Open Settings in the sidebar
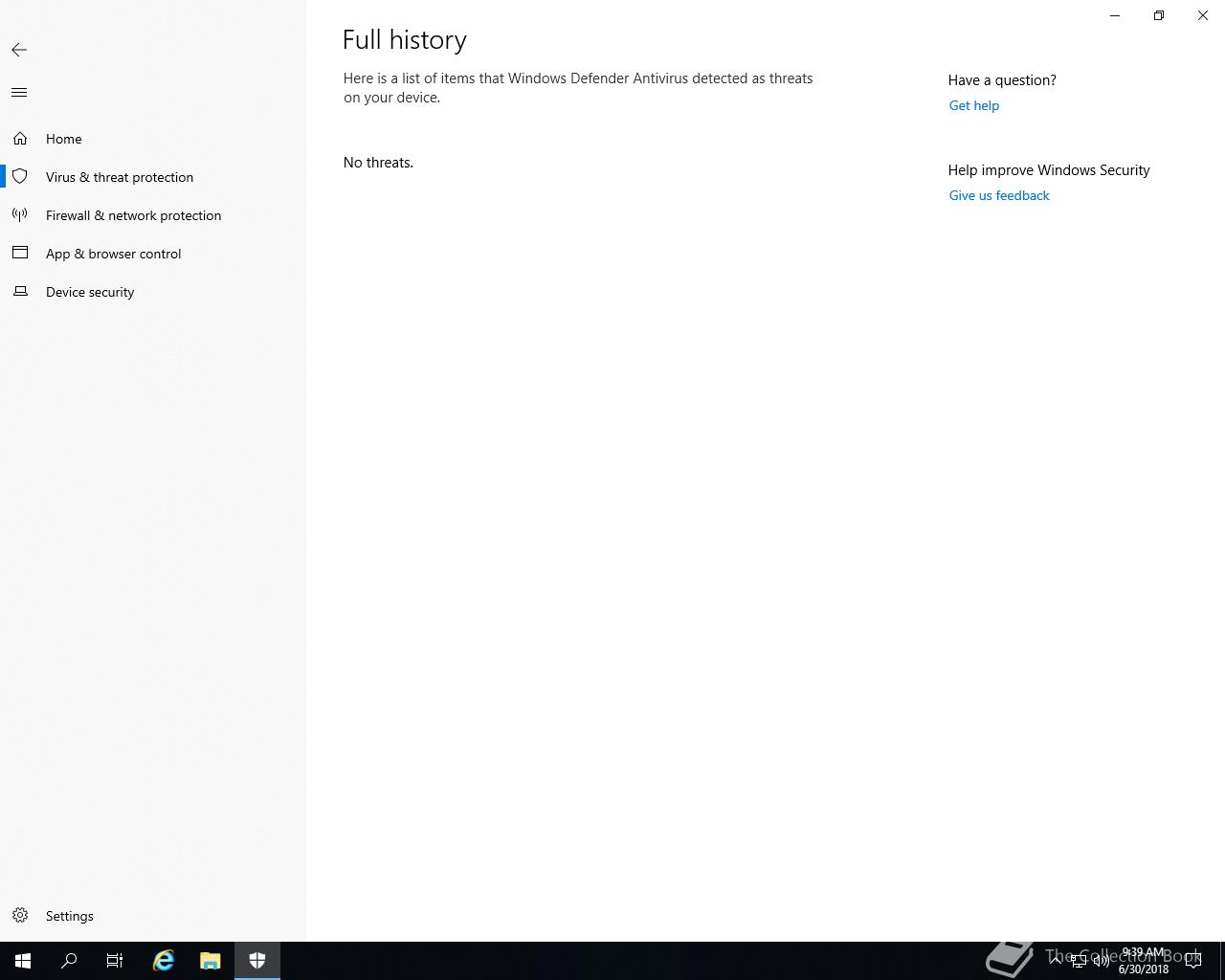Screen dimensions: 1225x980 [153, 916]
